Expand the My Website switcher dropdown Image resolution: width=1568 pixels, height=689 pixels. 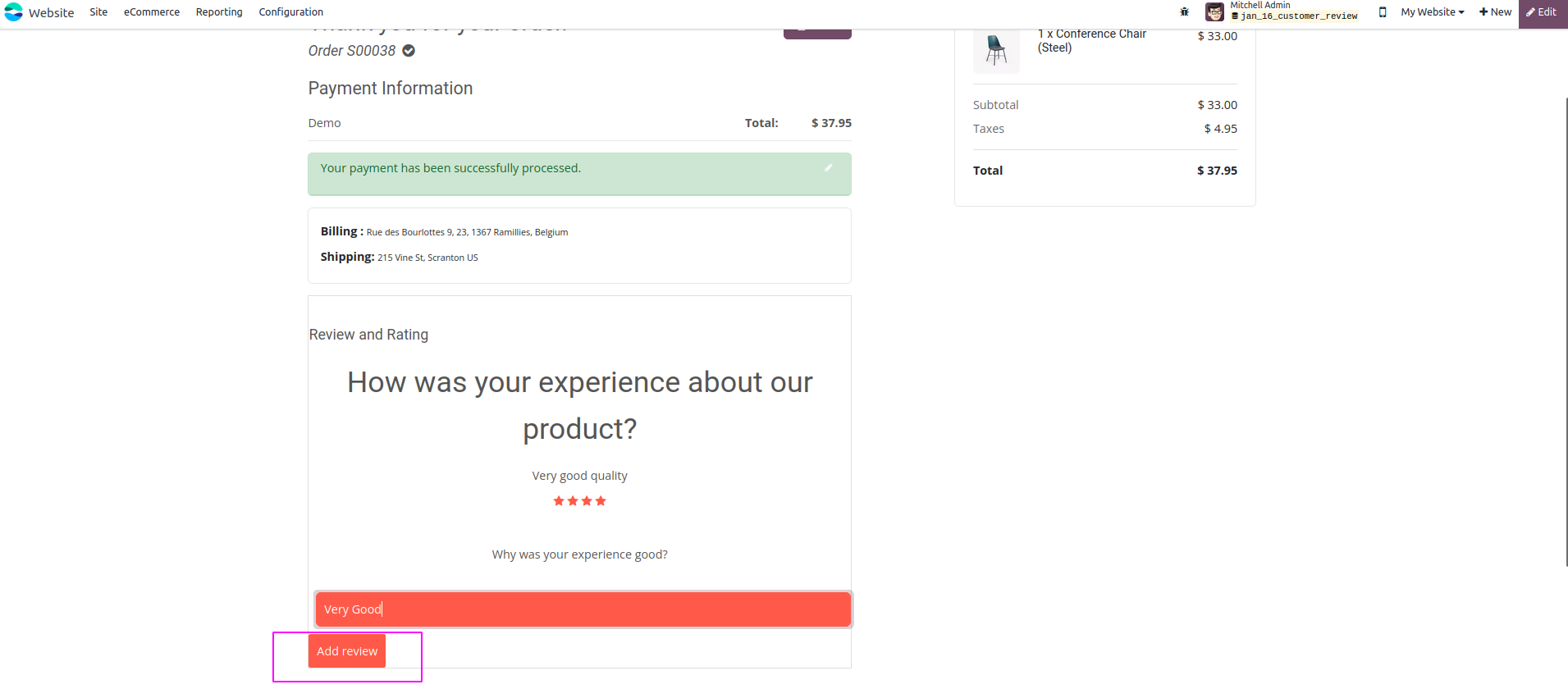pos(1432,12)
